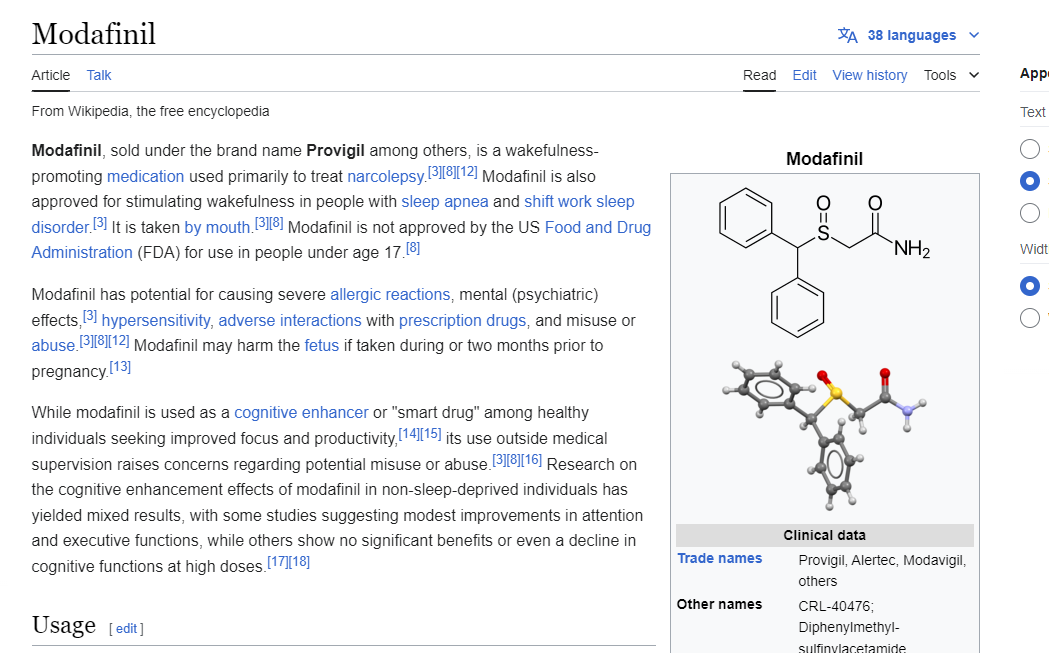
Task: Open the medication link
Action: (145, 177)
